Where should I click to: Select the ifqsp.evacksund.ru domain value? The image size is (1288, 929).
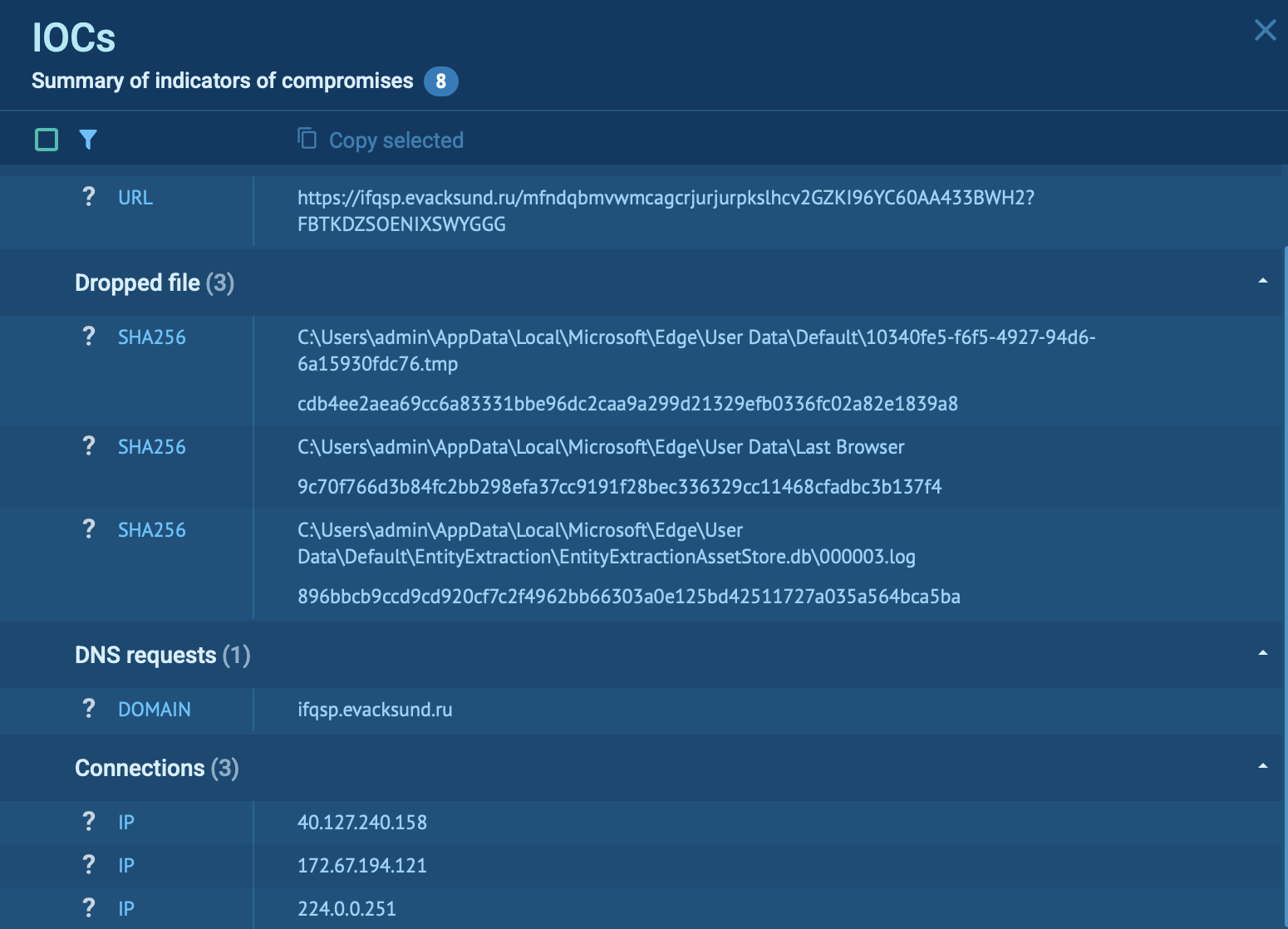(375, 710)
